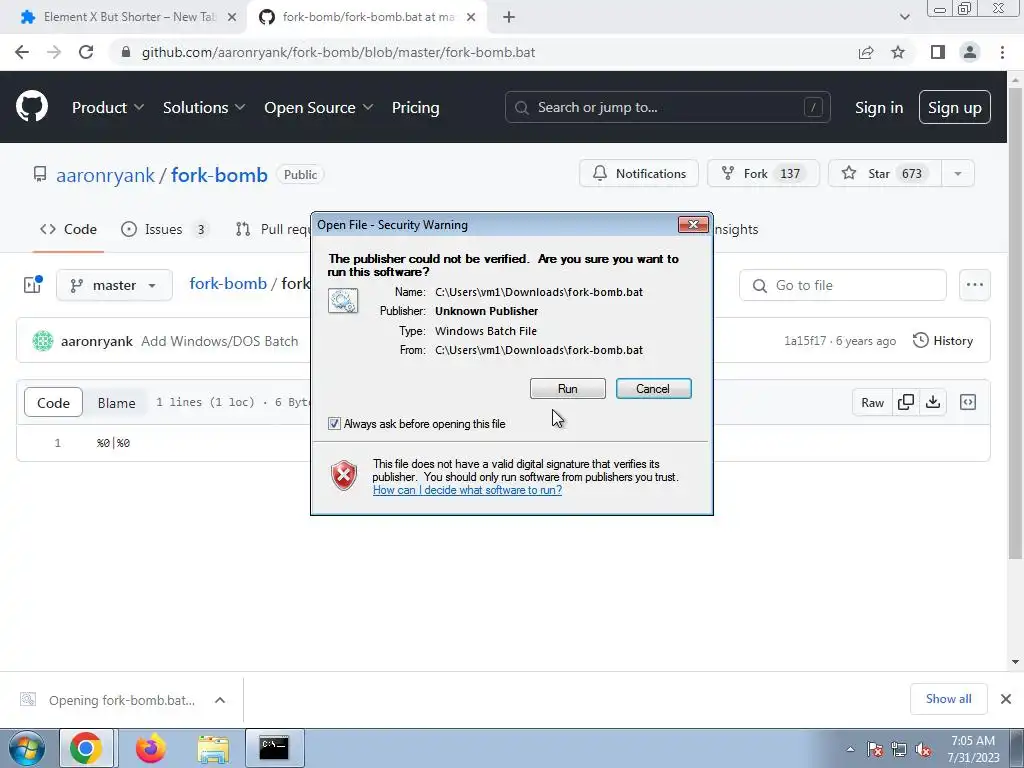This screenshot has height=768, width=1024.
Task: View the Raw file
Action: [872, 402]
